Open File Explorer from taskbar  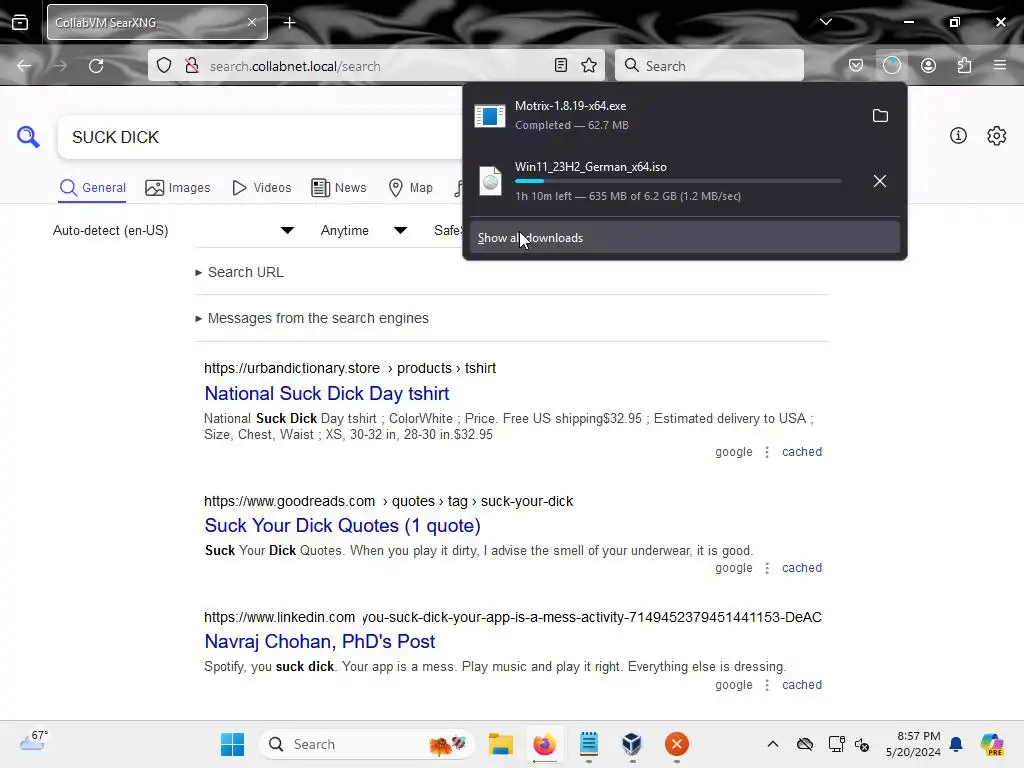501,744
